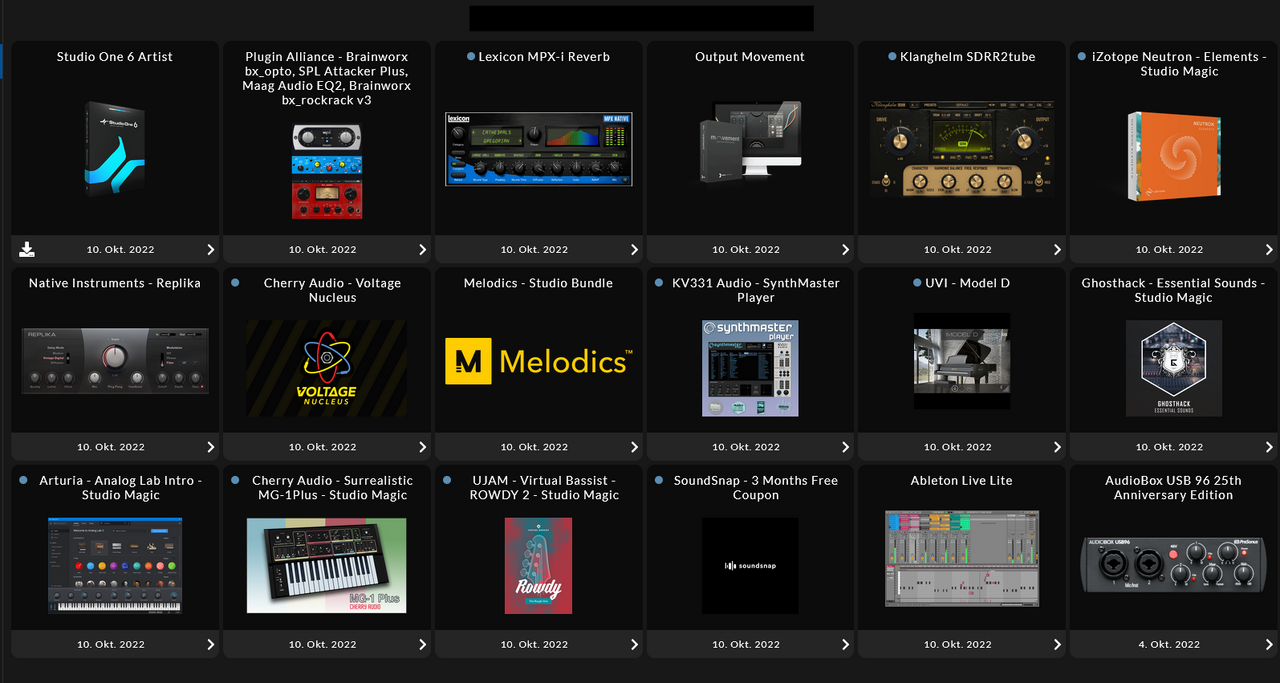
Task: Open the Output Movement product image
Action: (x=750, y=141)
